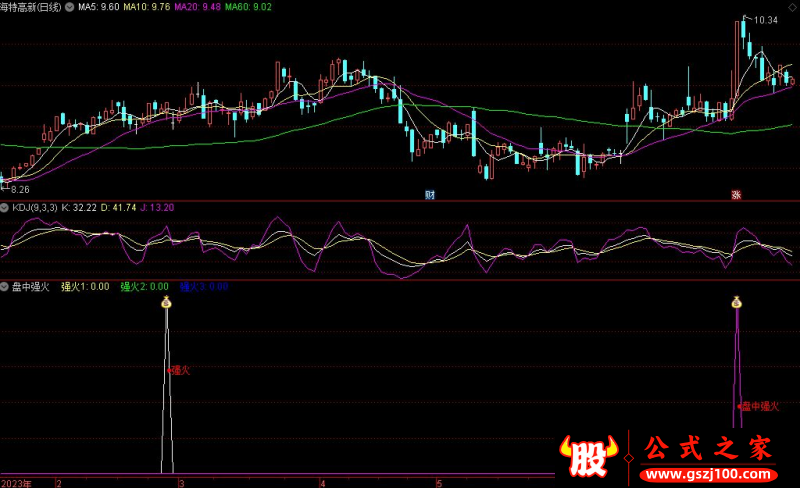Screen dimensions: 800x488
Task: Click the 涨 marker below the price chart
Action: pyautogui.click(x=736, y=194)
